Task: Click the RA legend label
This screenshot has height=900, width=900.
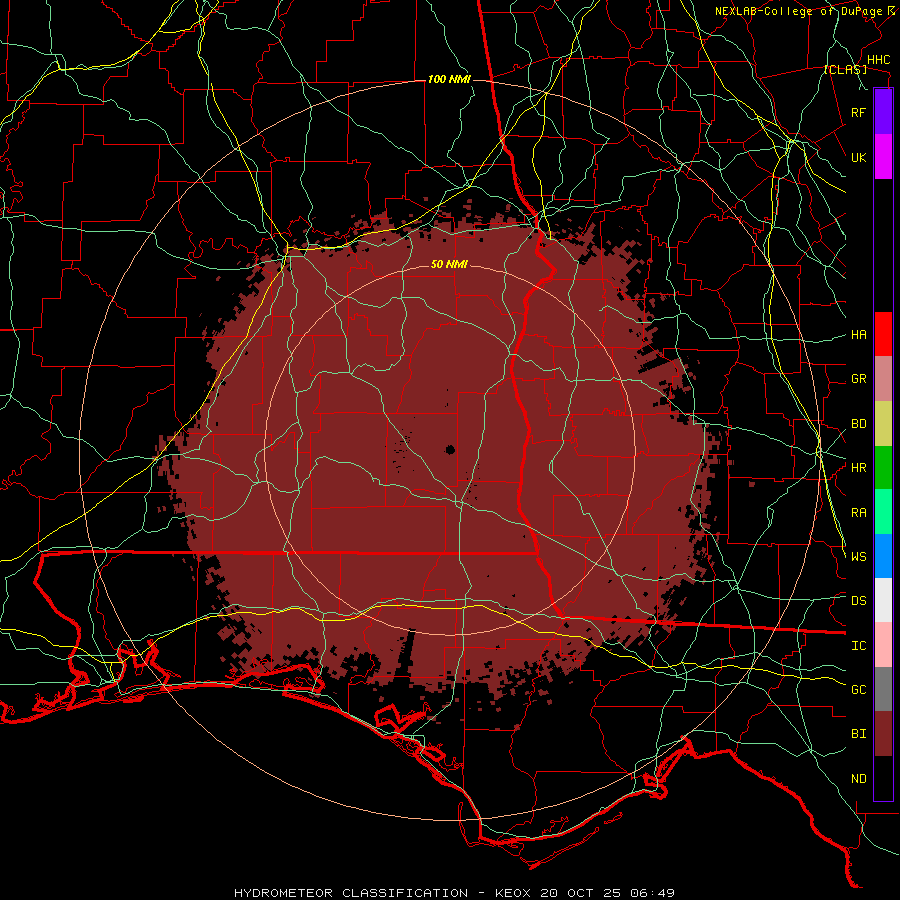Action: tap(858, 513)
